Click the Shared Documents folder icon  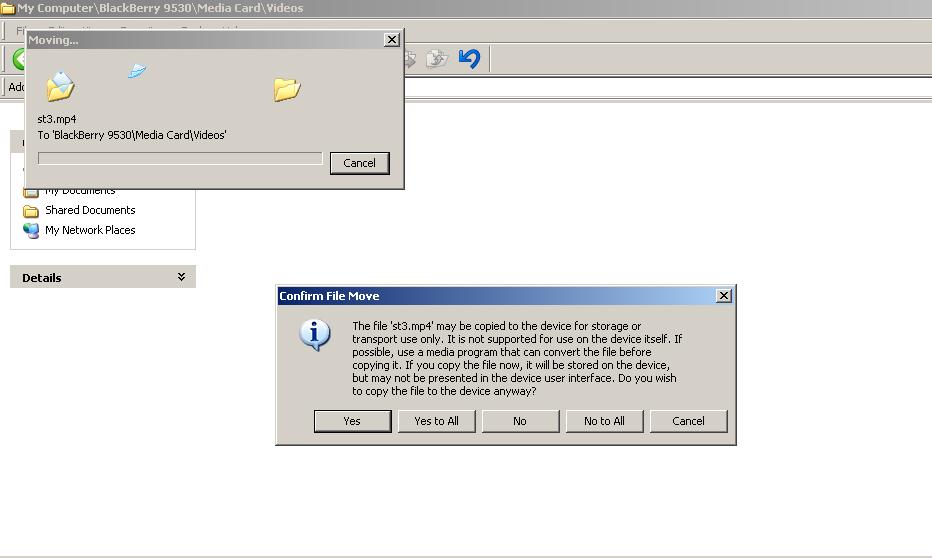[31, 211]
